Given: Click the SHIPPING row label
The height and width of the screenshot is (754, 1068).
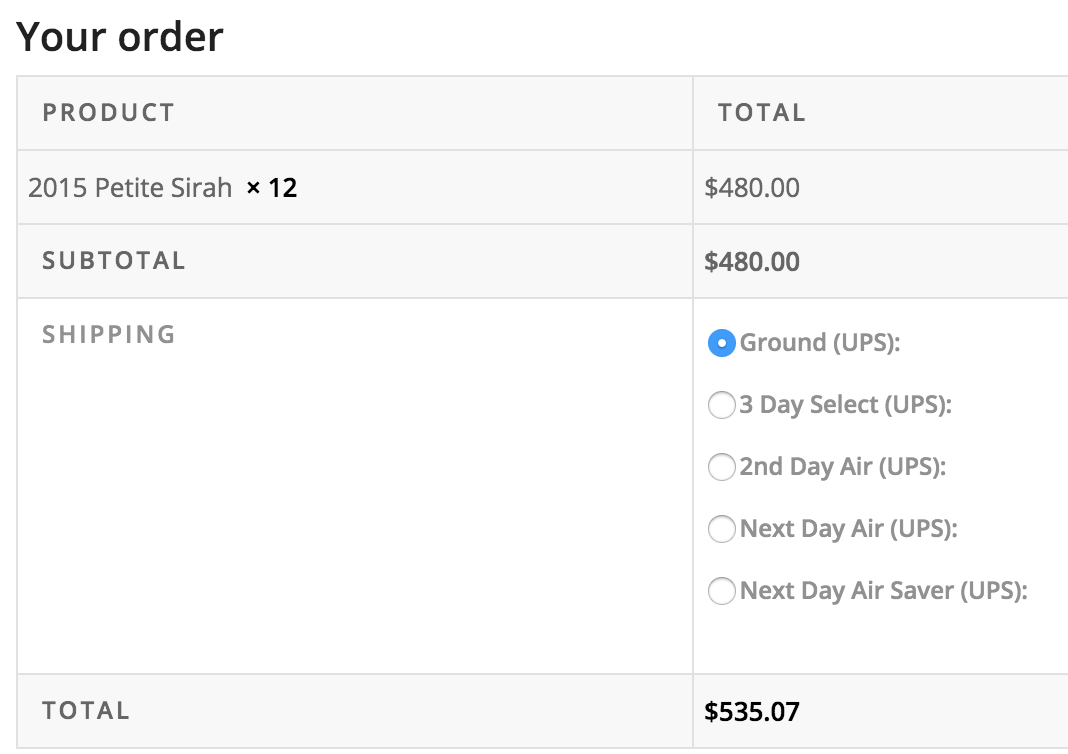Looking at the screenshot, I should [x=109, y=334].
